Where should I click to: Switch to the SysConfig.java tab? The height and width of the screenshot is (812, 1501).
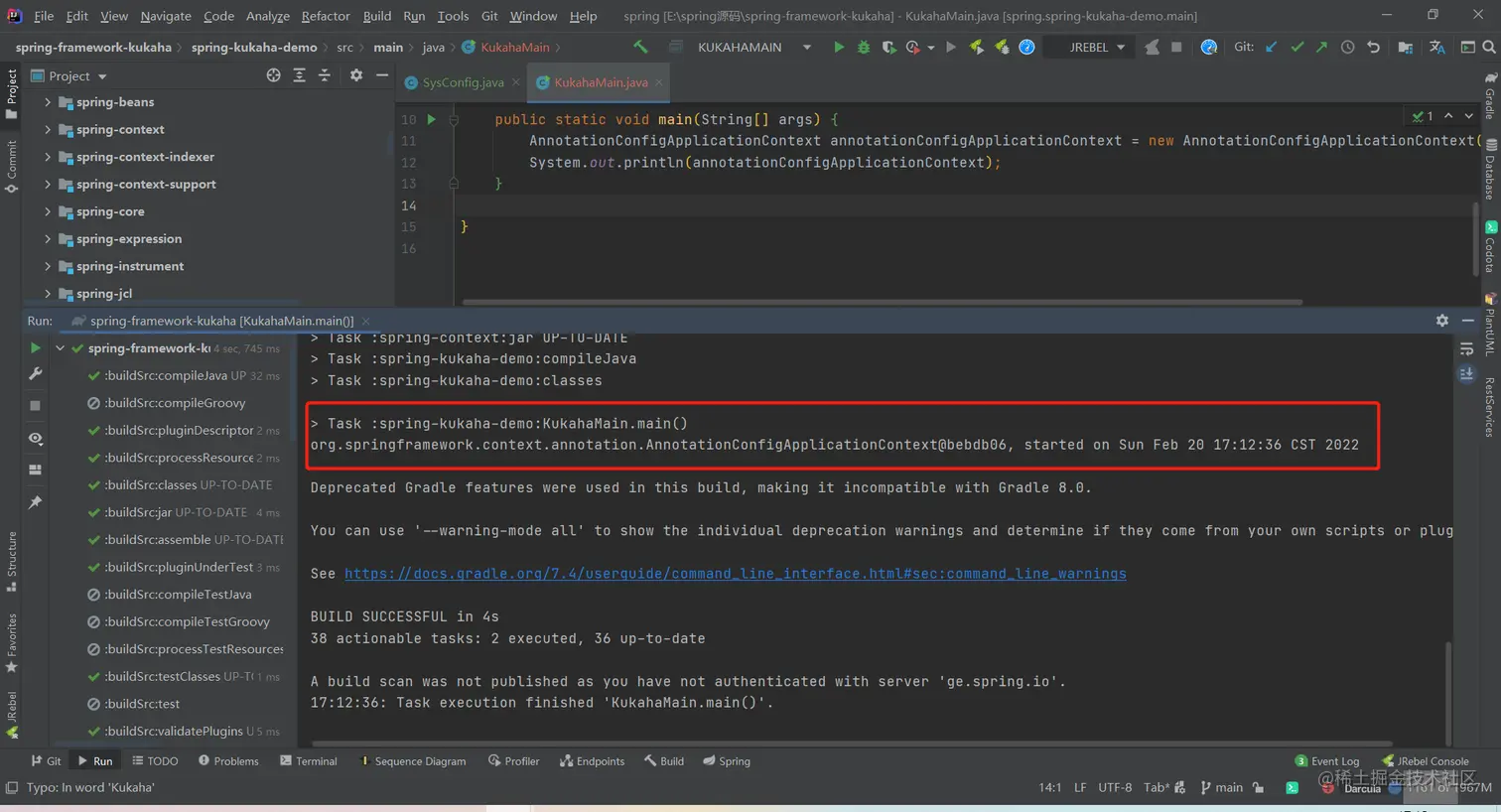pos(463,82)
